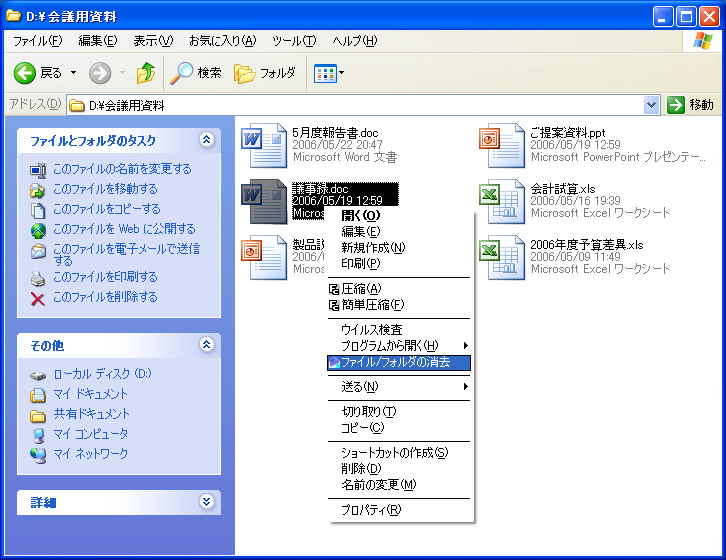Click link このファイルをコピーする
Viewport: 726px width, 560px height.
[106, 209]
